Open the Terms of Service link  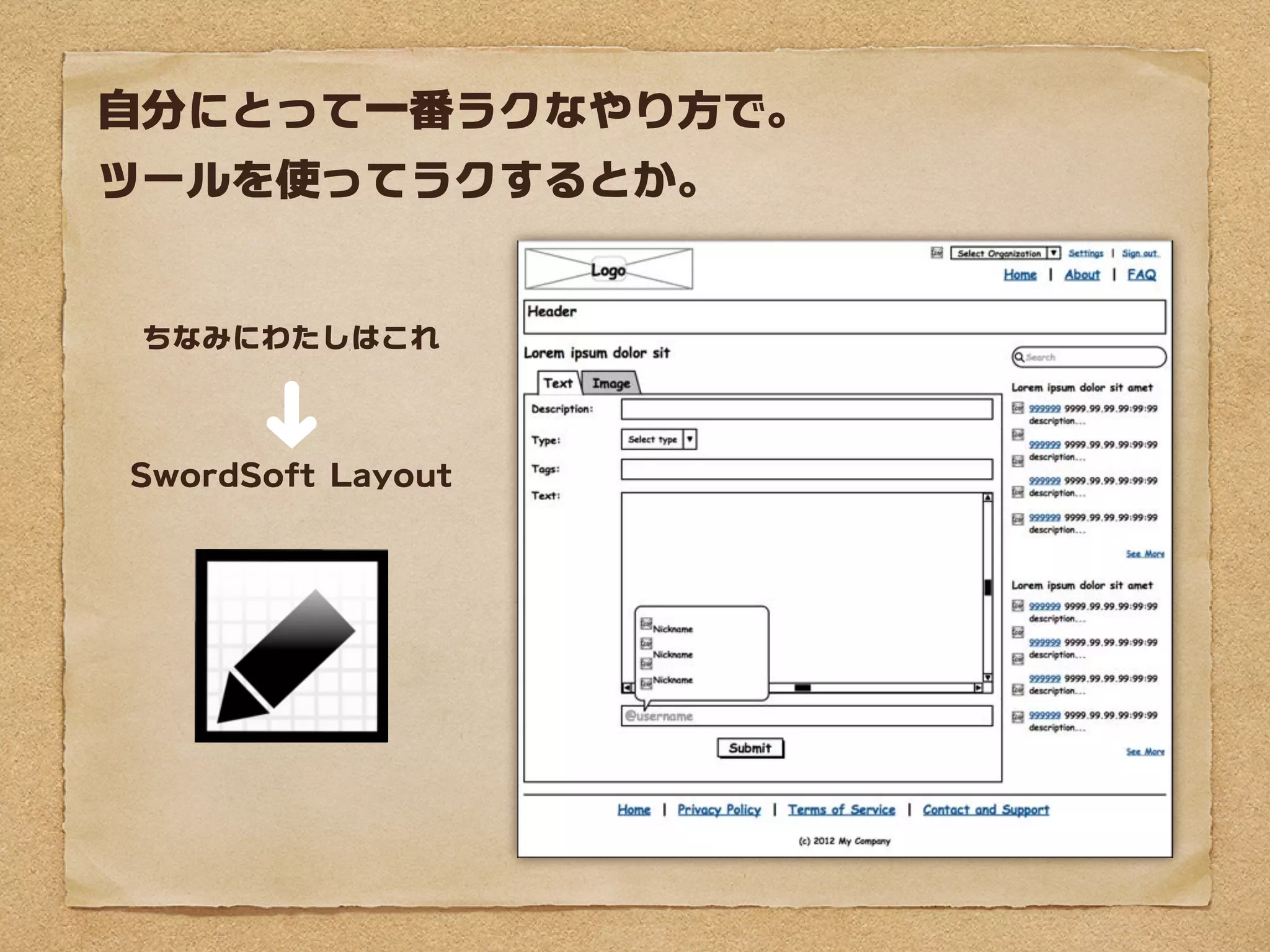pos(841,809)
